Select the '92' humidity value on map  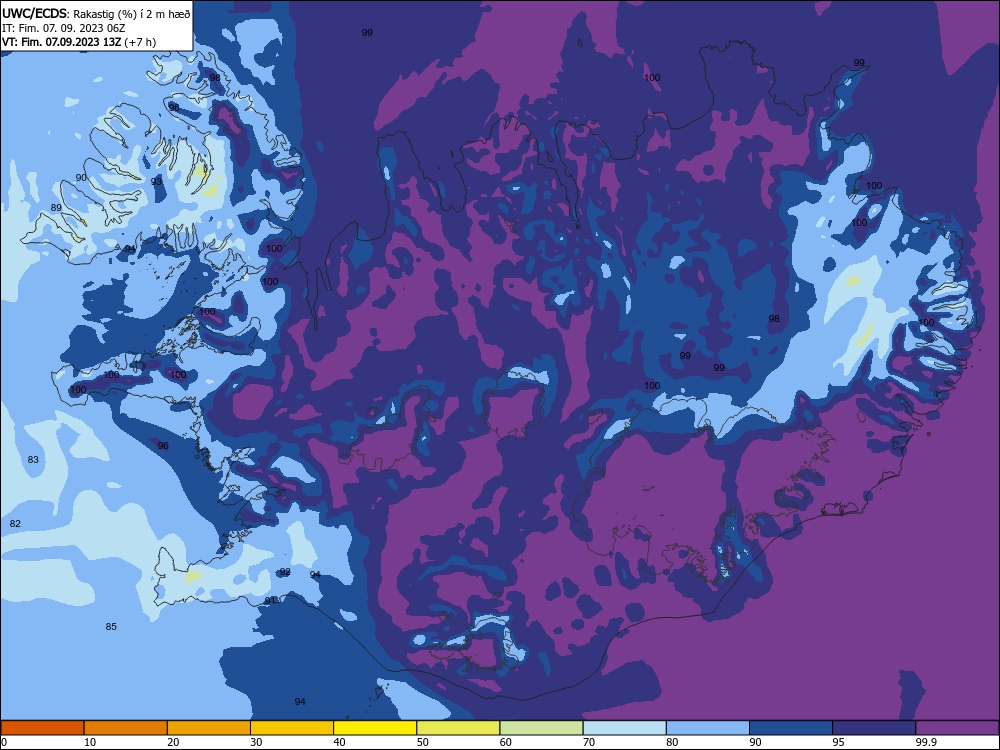285,571
